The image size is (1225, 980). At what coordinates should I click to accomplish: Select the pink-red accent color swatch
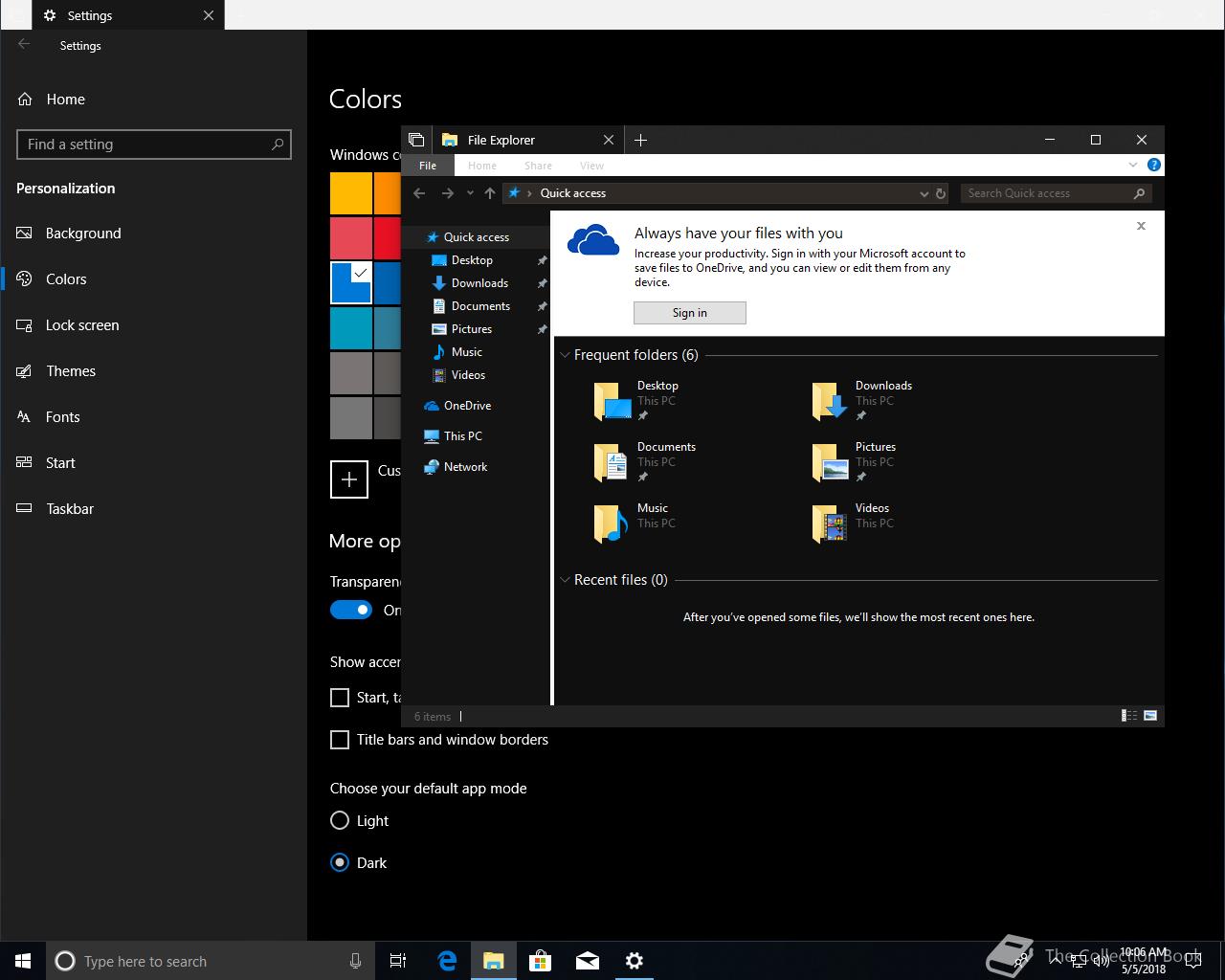(x=351, y=238)
